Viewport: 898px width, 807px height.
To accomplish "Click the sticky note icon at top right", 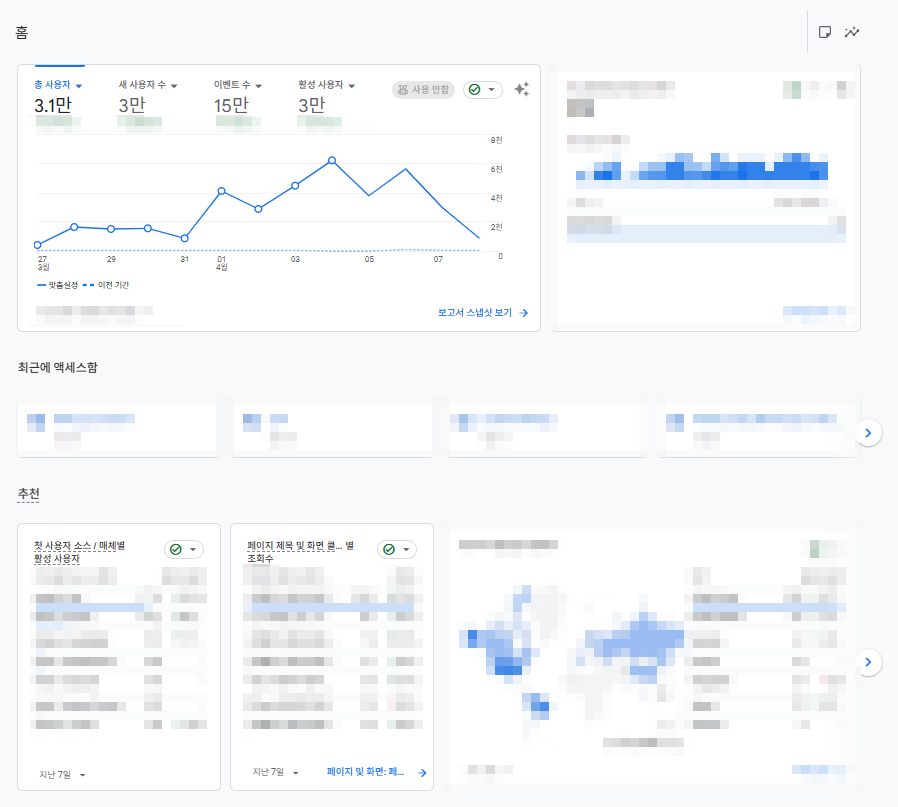I will [825, 32].
